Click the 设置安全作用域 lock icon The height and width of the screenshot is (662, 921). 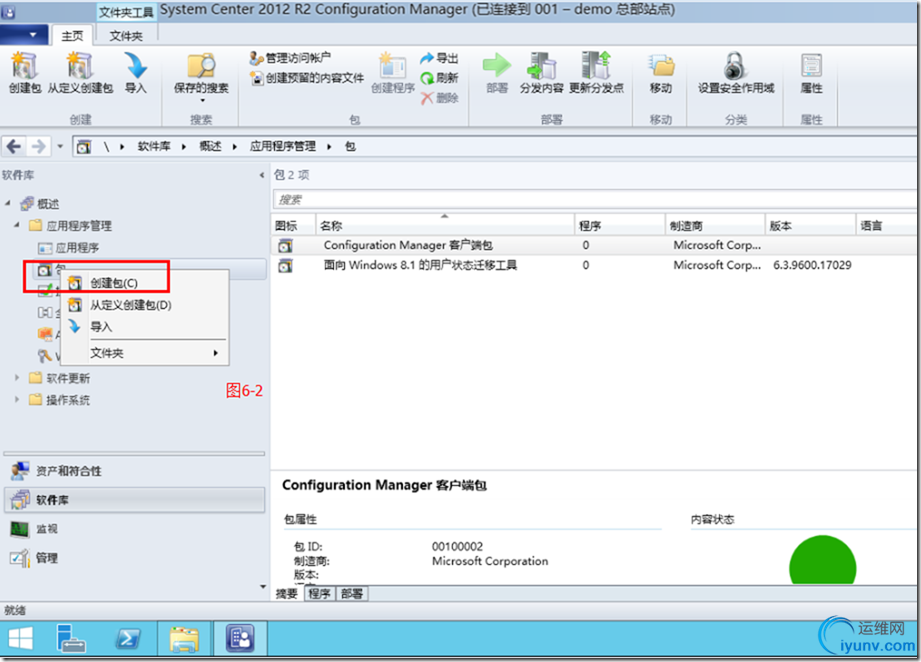[735, 65]
